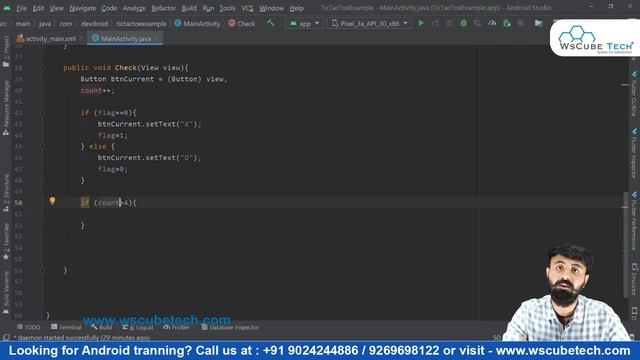The image size is (640, 360).
Task: Collapse the if (flag==0) fold marker
Action: (43, 113)
